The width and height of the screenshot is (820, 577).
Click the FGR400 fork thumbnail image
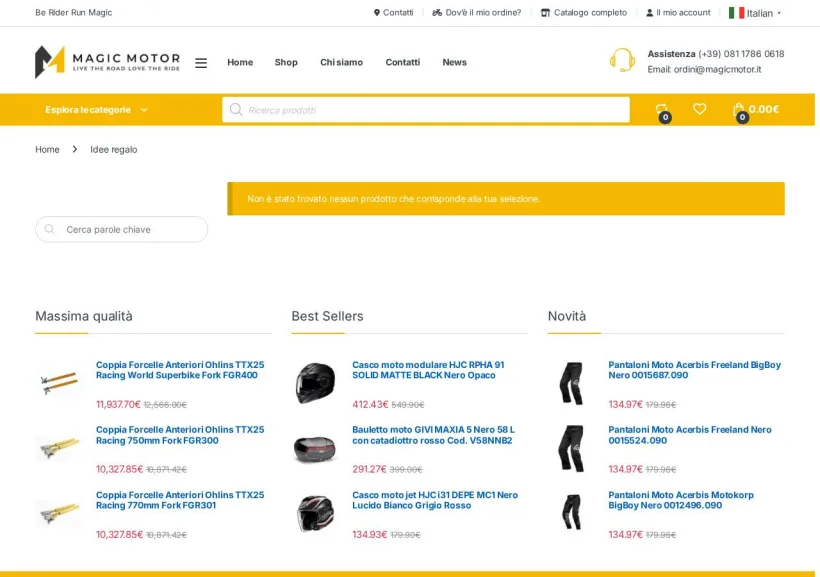pos(59,383)
